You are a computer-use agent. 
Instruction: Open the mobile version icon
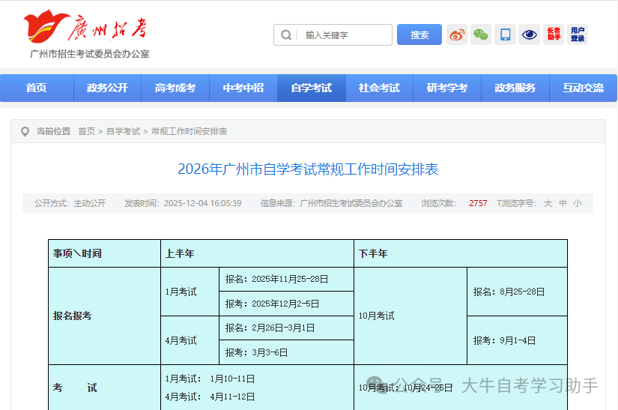click(x=506, y=35)
